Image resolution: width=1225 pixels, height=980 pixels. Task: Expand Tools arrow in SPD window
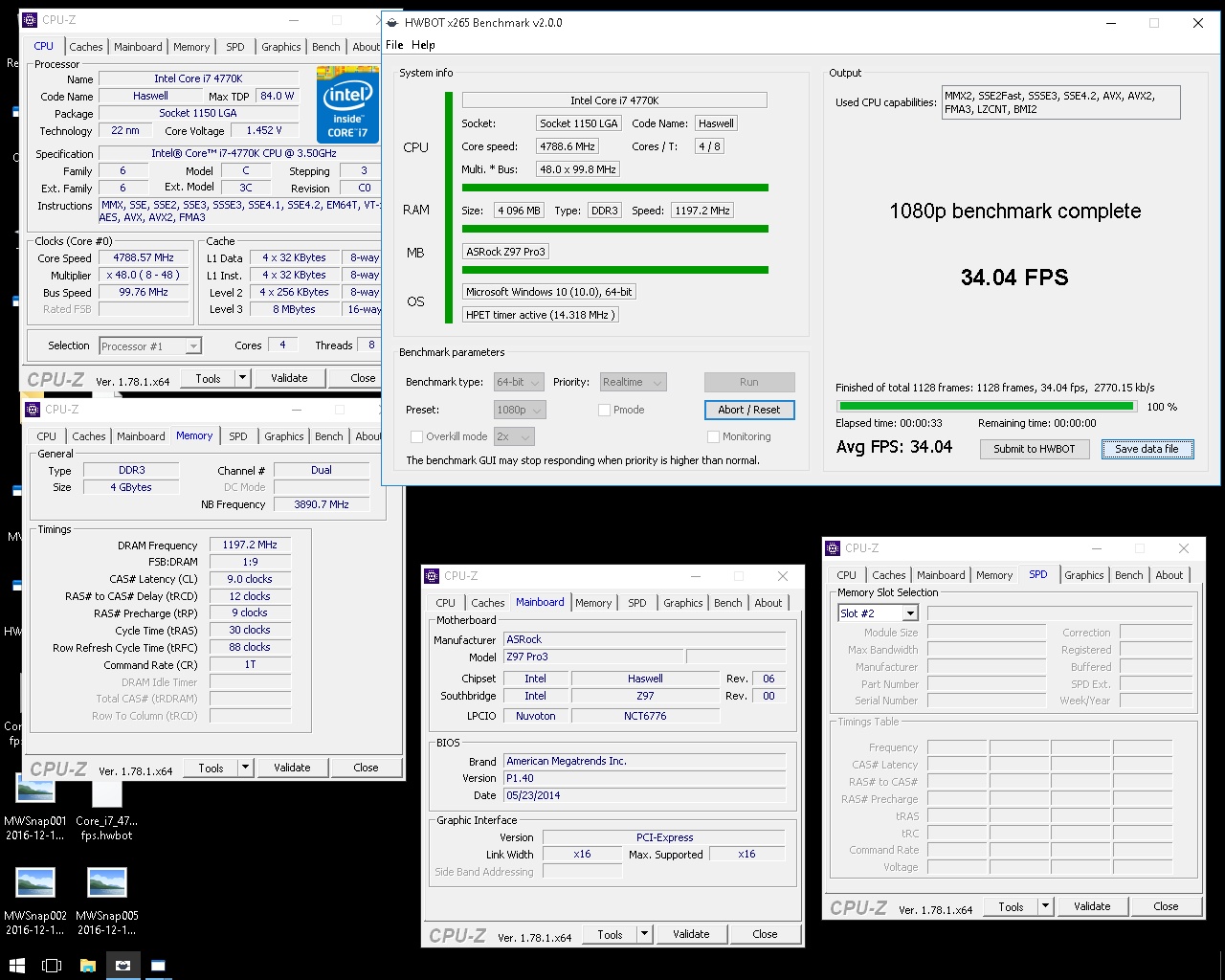point(1046,907)
